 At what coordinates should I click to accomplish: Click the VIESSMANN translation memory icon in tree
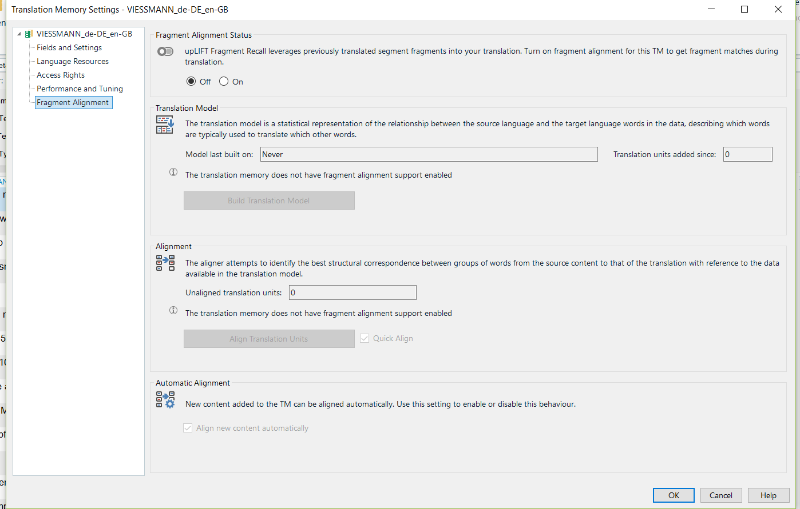pos(29,34)
